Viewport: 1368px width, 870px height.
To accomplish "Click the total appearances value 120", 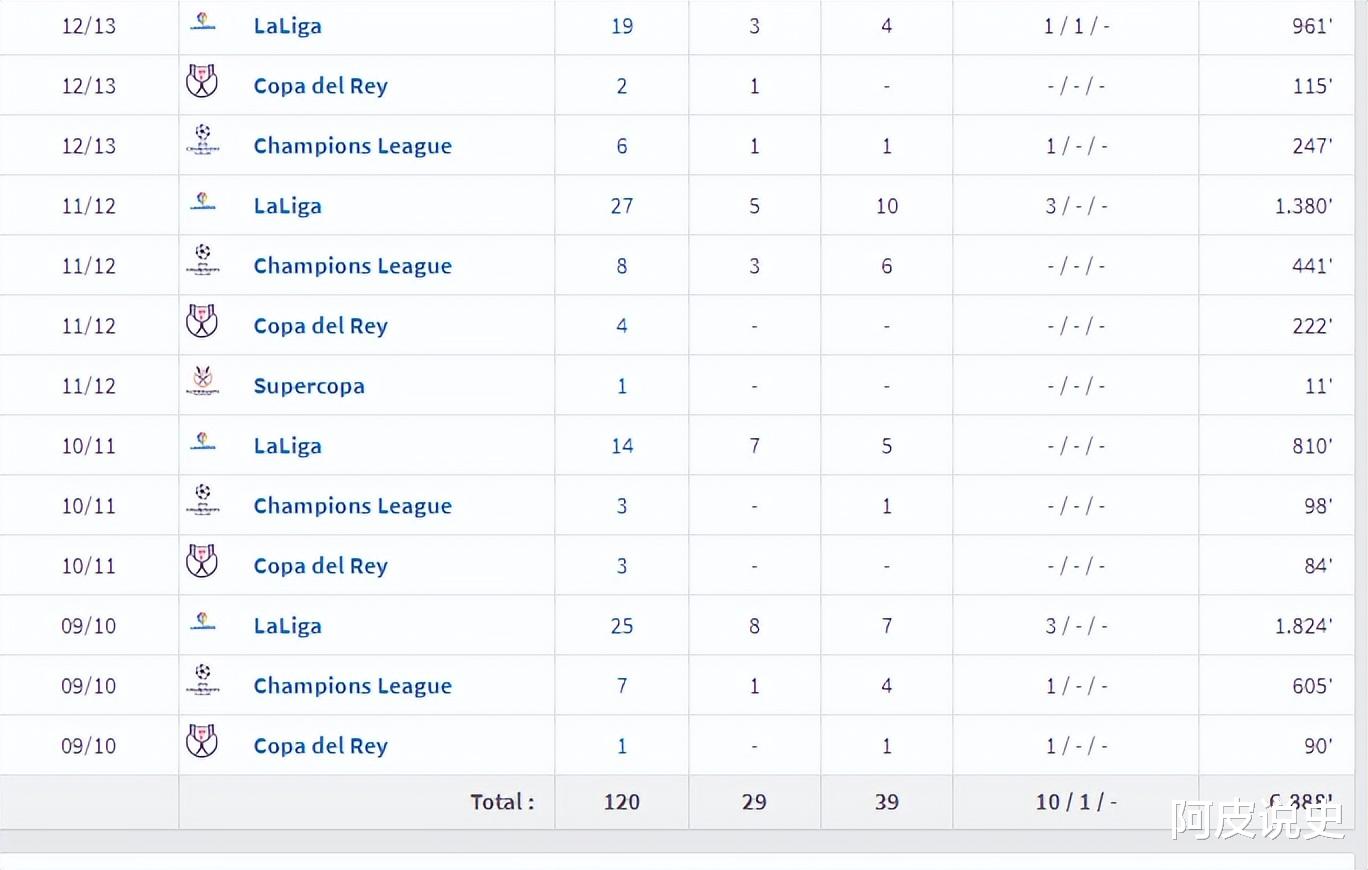I will [622, 802].
